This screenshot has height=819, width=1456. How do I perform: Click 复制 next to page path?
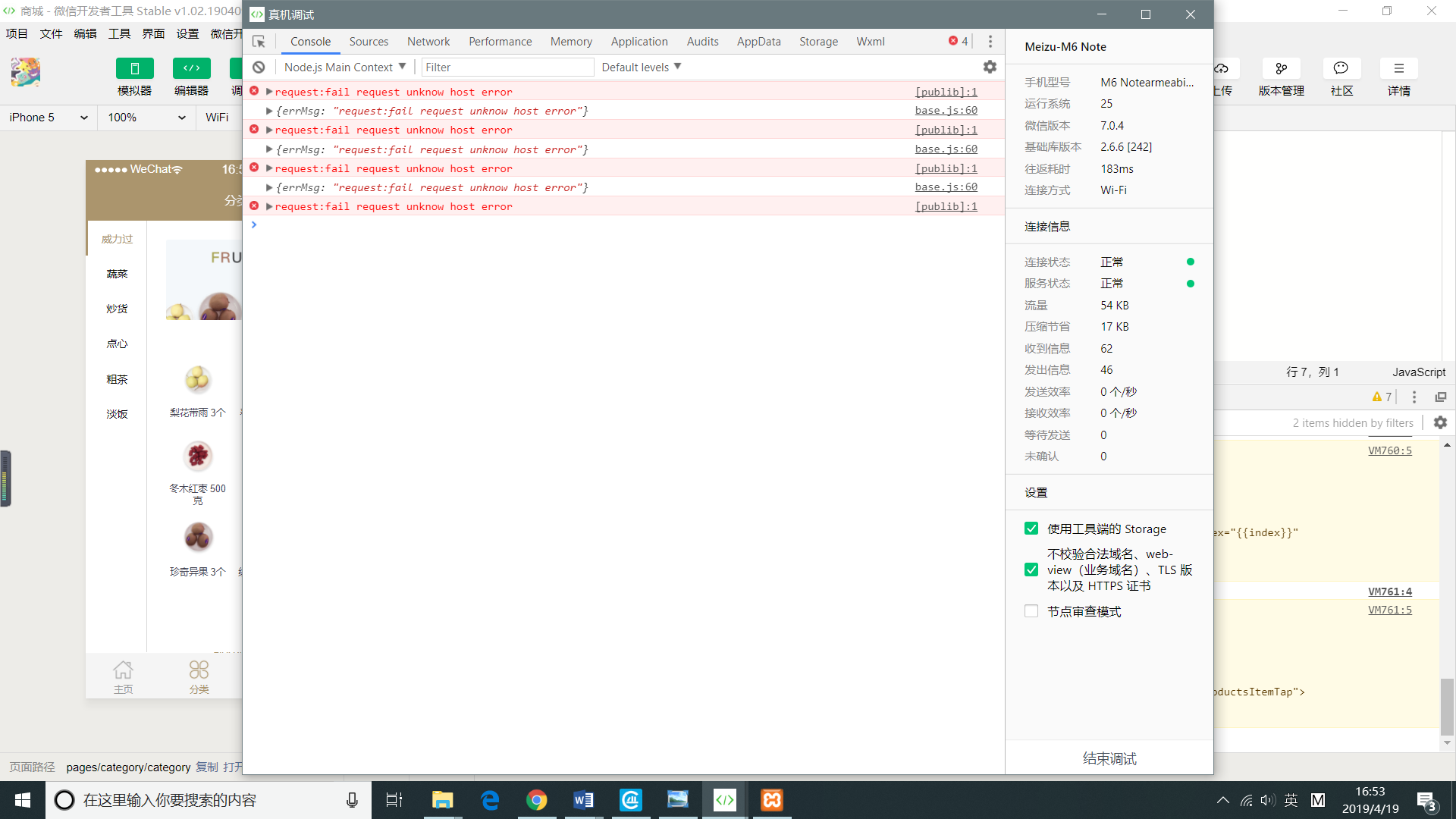point(206,767)
